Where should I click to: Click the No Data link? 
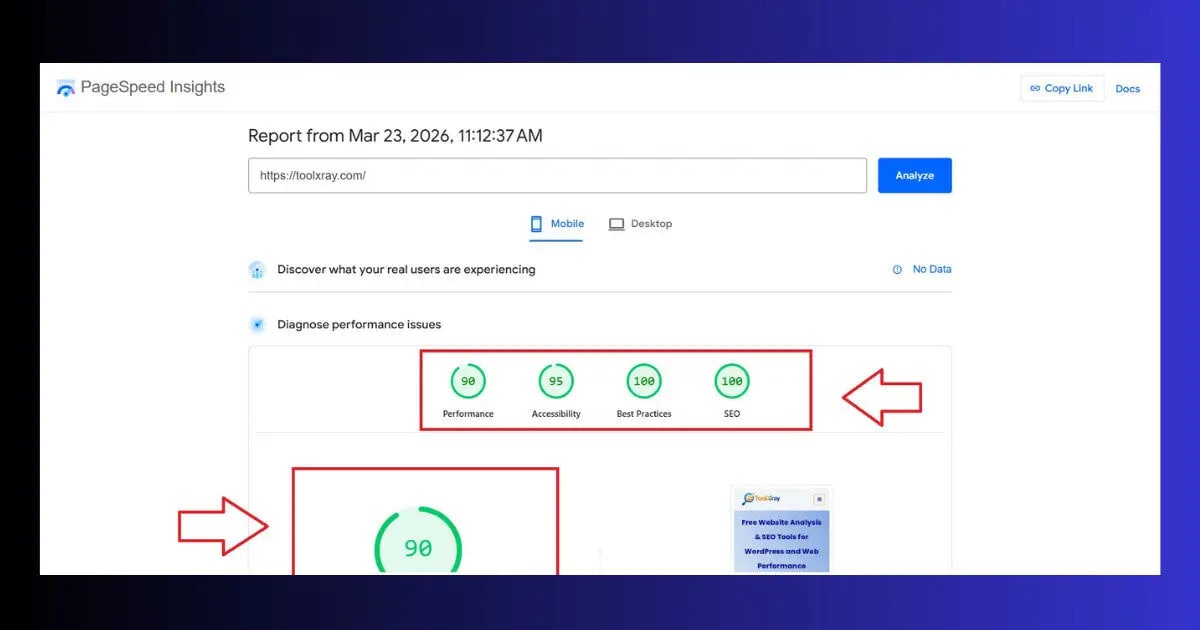931,269
